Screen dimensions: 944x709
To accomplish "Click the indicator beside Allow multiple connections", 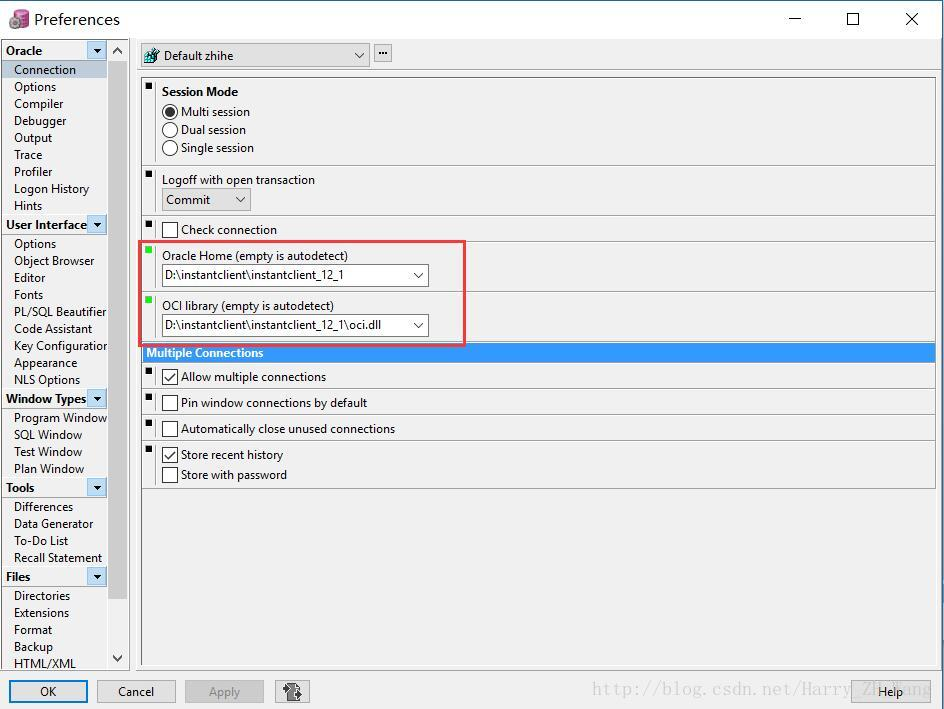I will (149, 371).
